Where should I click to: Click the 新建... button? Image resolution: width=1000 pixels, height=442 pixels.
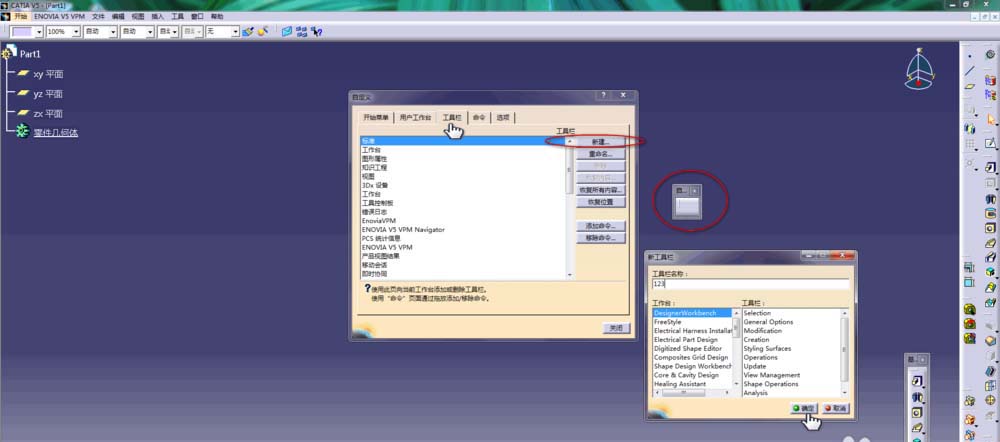coord(600,142)
